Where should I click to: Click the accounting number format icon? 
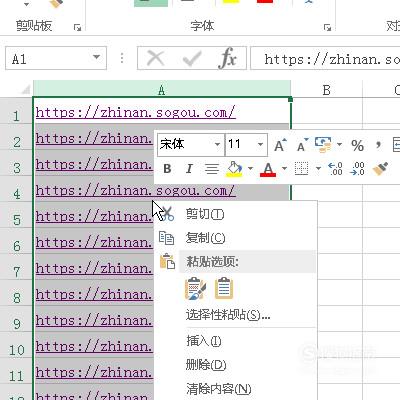tap(323, 145)
